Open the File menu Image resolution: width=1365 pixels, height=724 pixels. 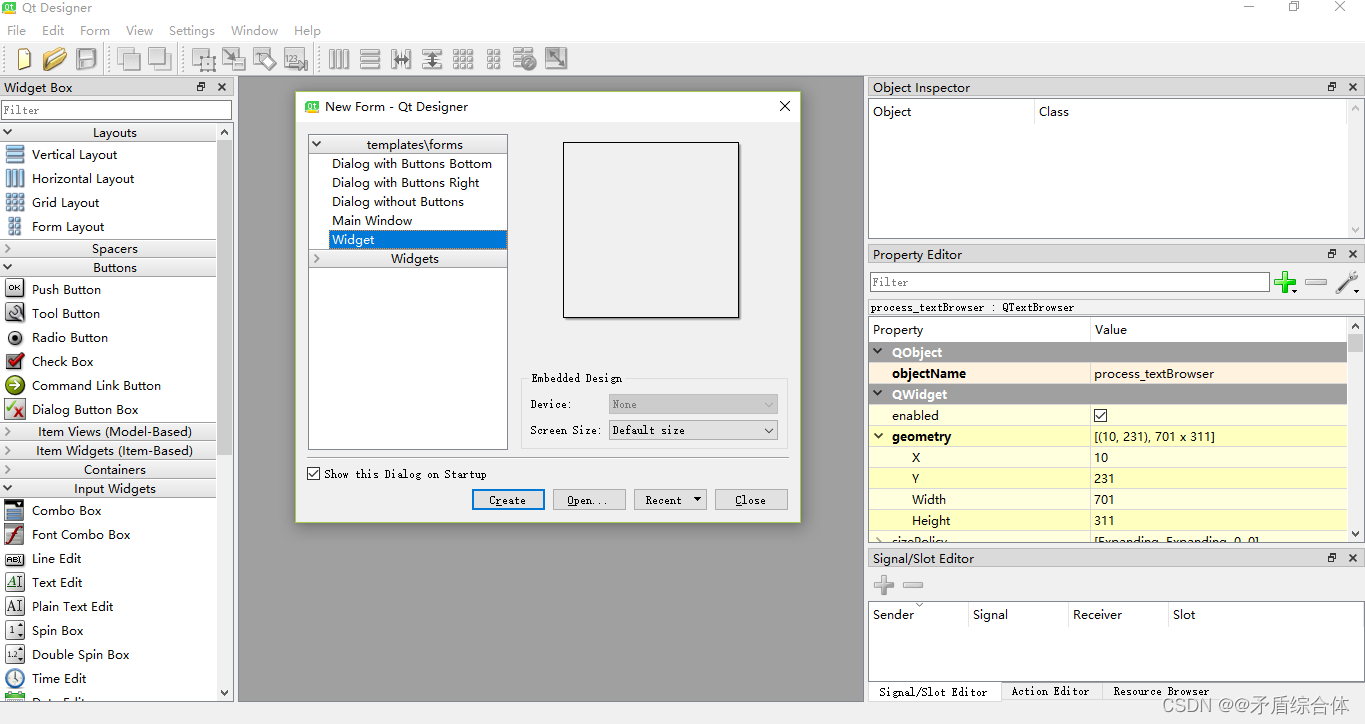click(16, 30)
